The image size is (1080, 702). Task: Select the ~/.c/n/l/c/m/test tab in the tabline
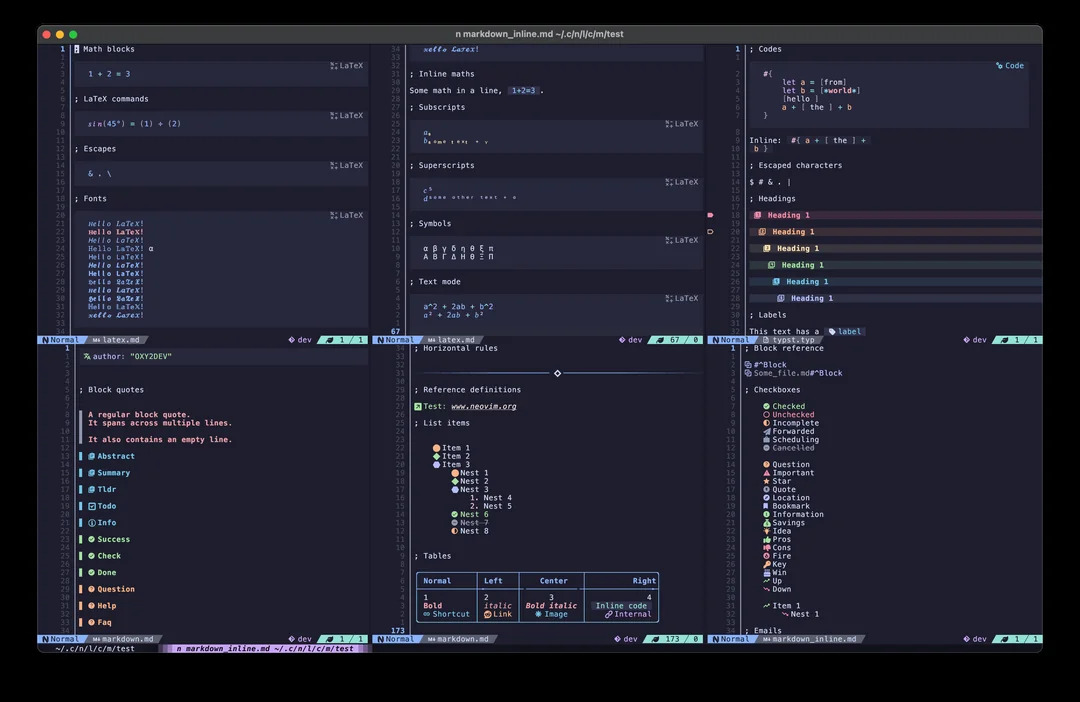click(x=95, y=648)
